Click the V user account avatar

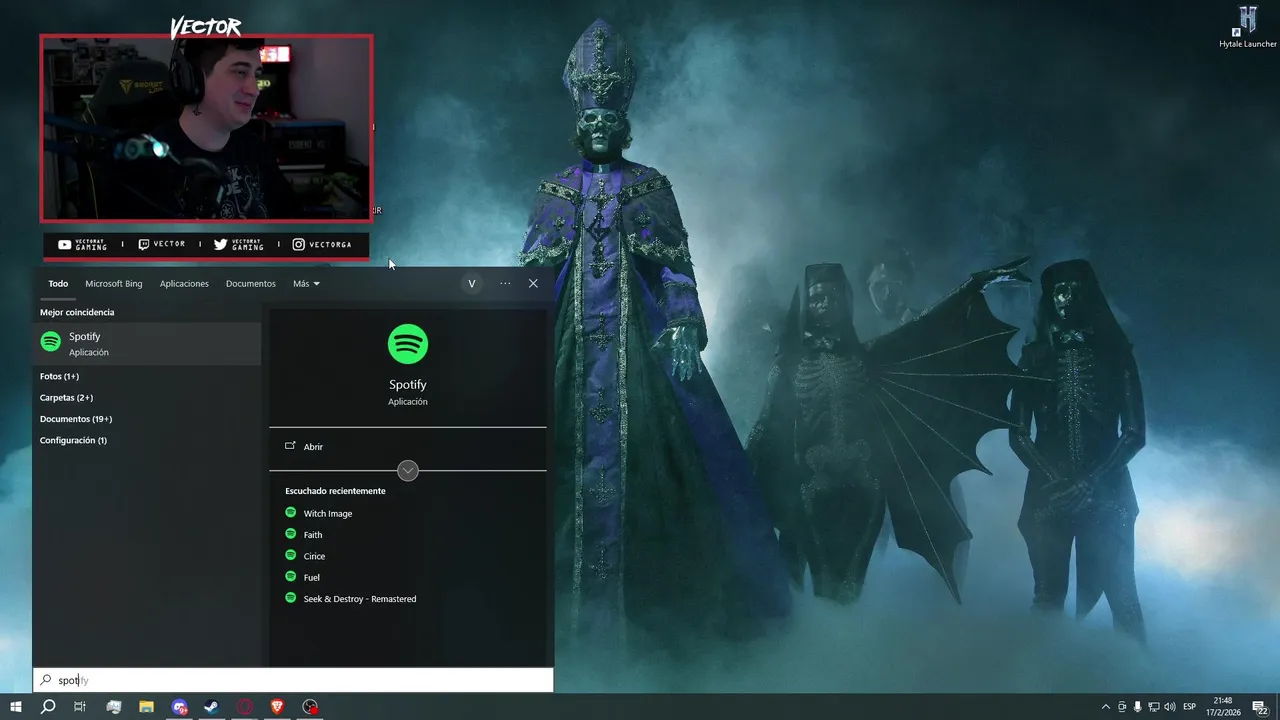472,284
